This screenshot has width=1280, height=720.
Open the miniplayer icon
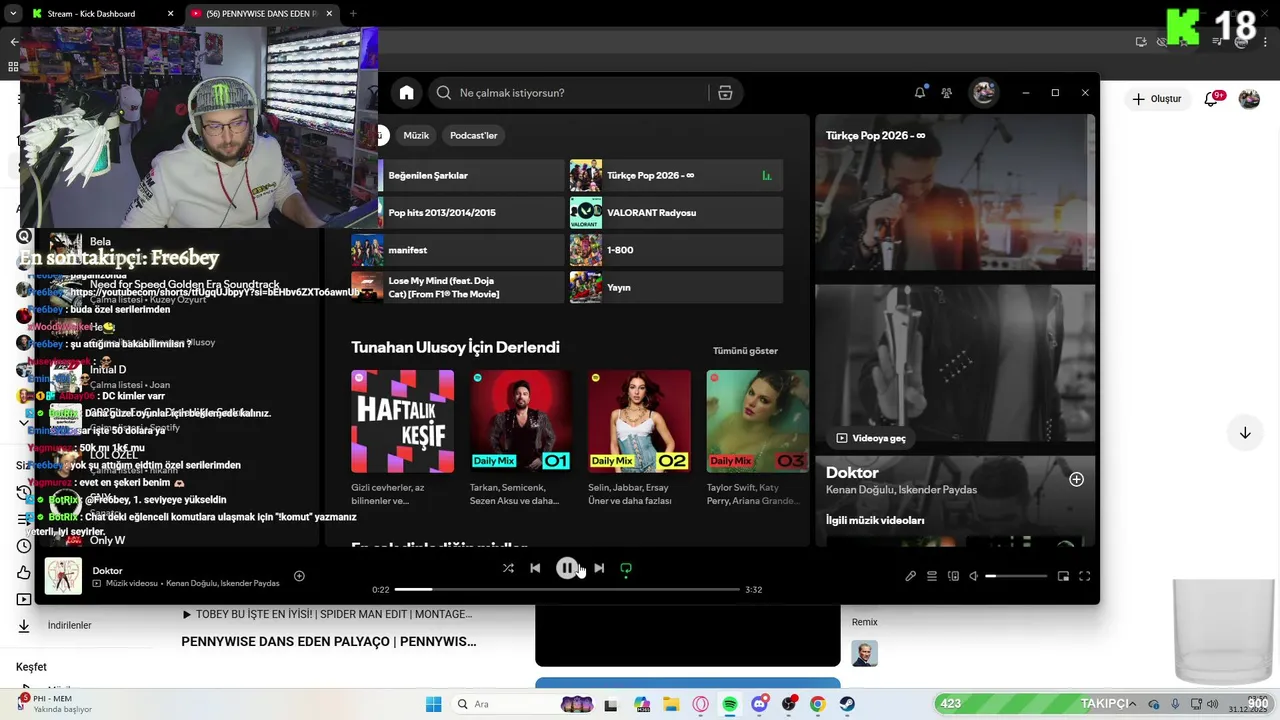click(x=1063, y=576)
